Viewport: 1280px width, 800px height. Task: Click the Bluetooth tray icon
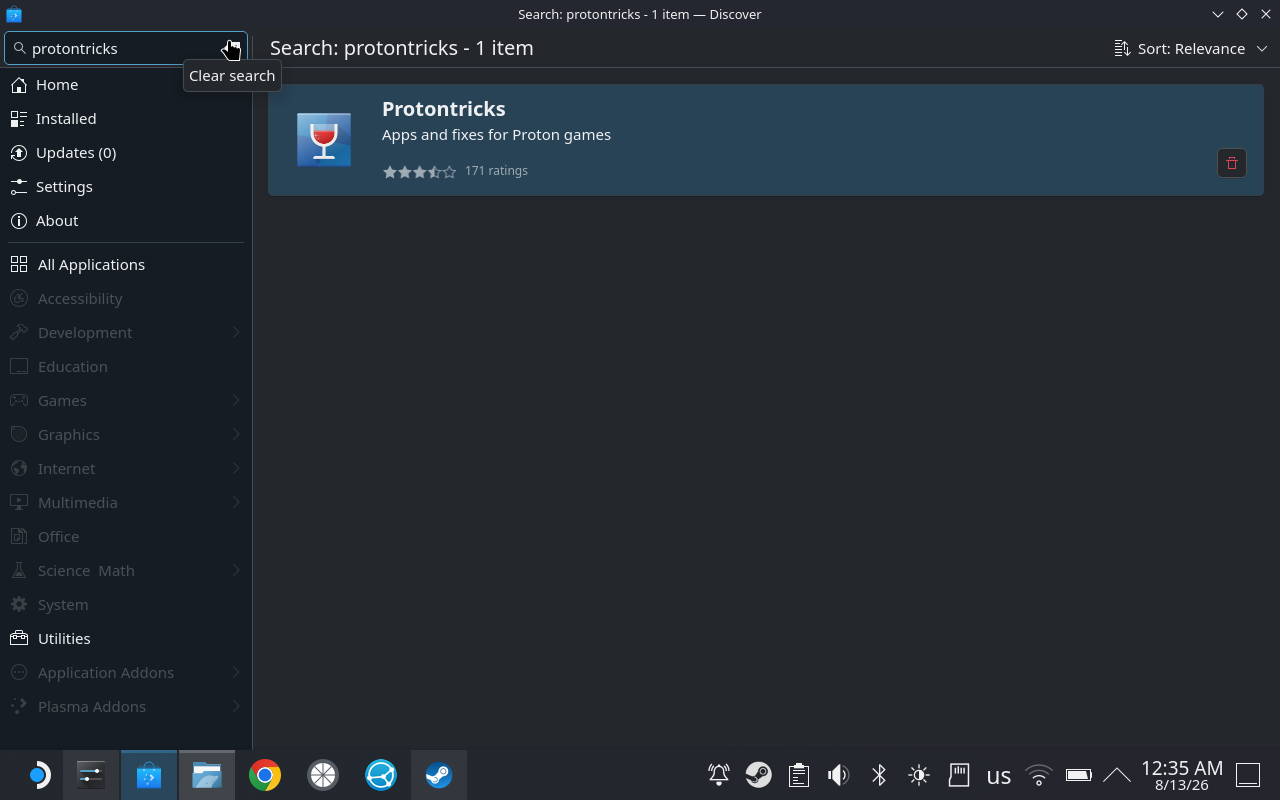pos(879,775)
